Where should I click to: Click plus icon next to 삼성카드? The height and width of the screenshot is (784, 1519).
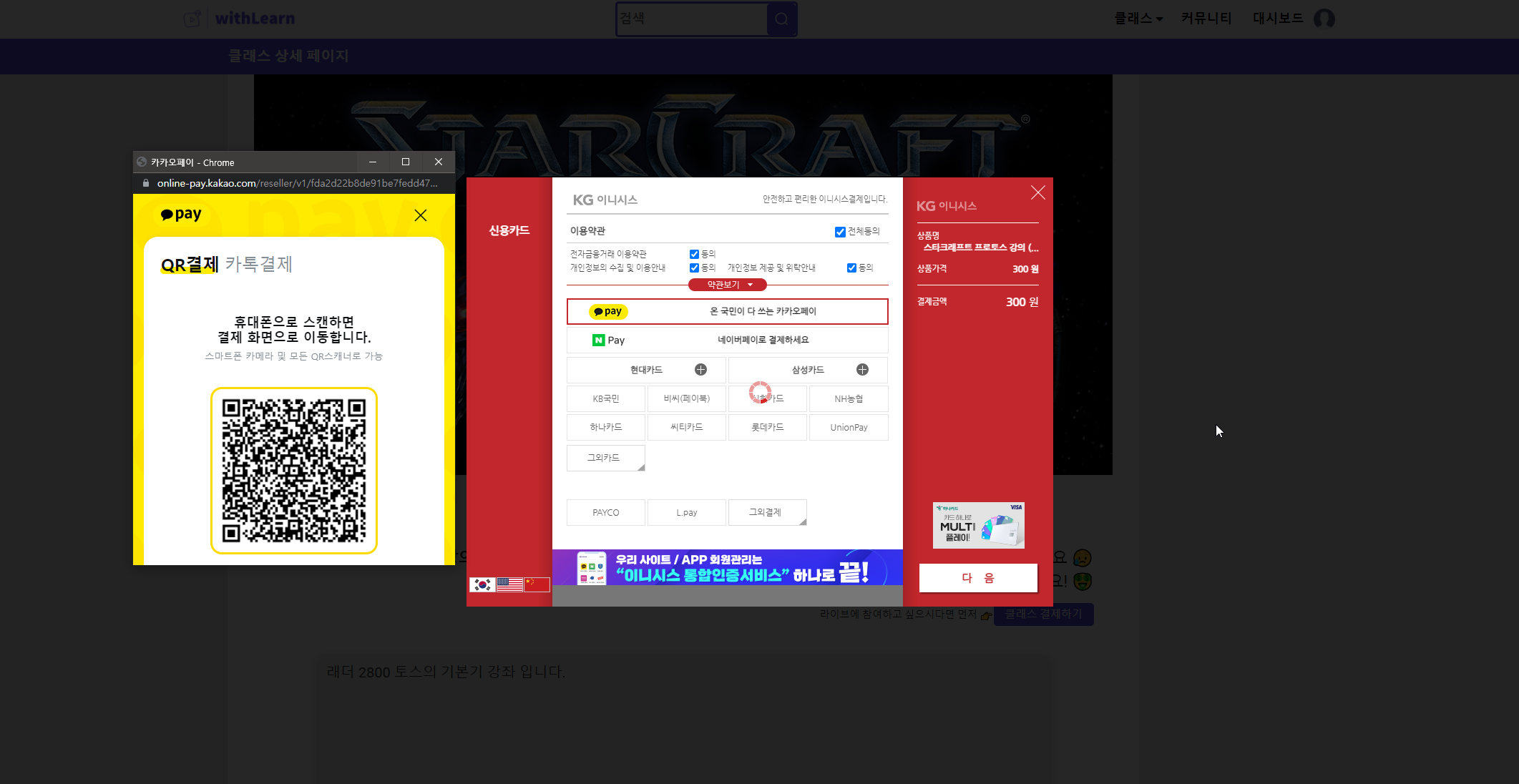coord(862,370)
